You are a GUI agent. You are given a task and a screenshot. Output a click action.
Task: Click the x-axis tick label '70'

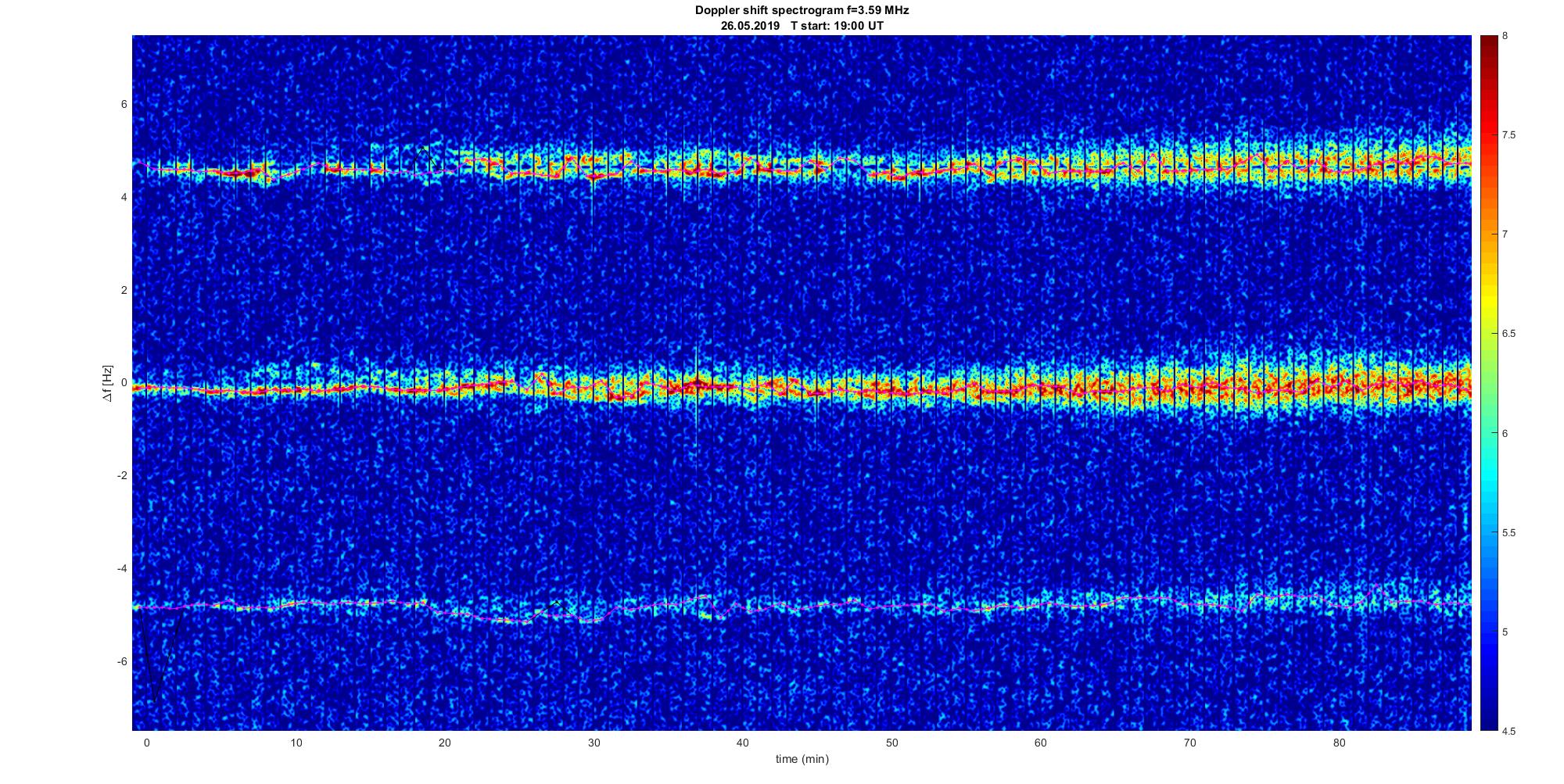pos(1190,743)
